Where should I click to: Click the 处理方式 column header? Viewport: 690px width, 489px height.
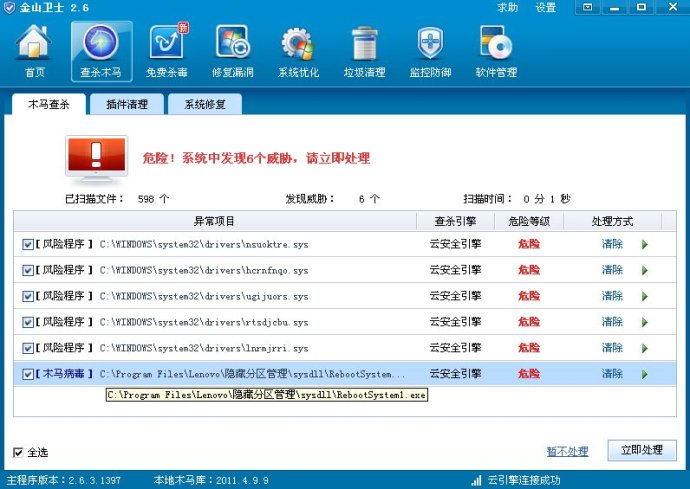point(612,221)
